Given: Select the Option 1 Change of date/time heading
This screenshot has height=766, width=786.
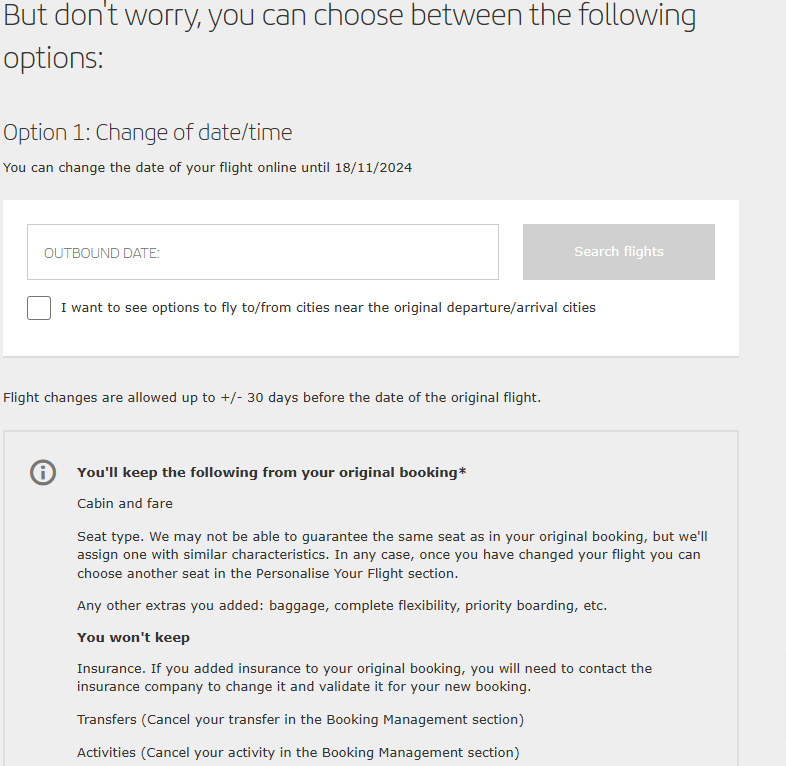Looking at the screenshot, I should (x=147, y=133).
